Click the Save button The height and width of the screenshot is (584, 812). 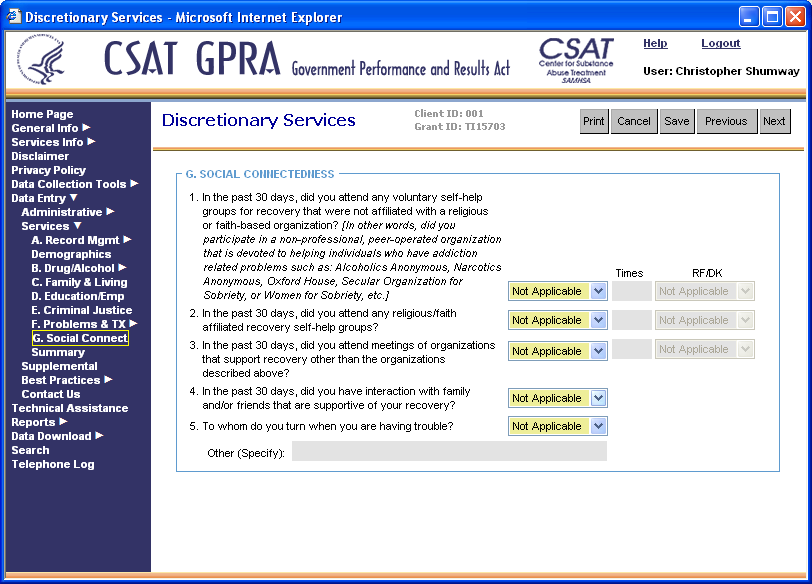[x=677, y=121]
